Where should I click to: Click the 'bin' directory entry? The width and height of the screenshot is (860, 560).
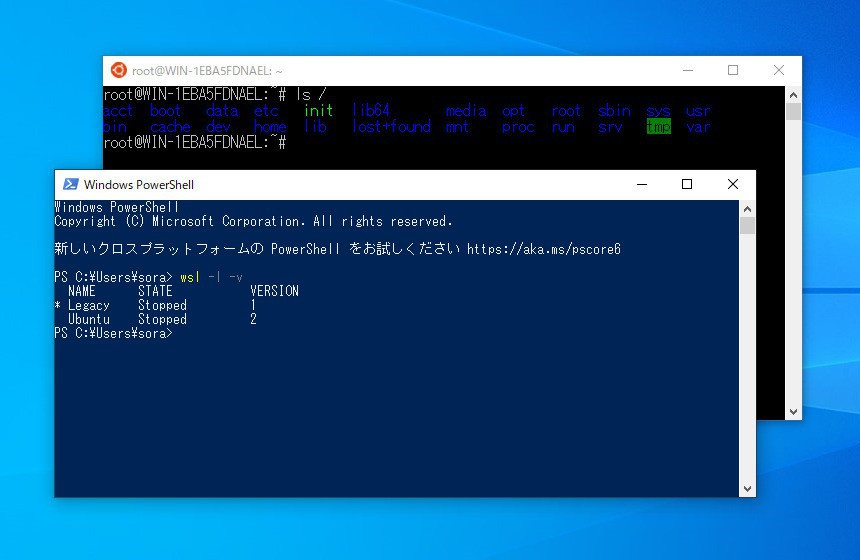click(115, 127)
